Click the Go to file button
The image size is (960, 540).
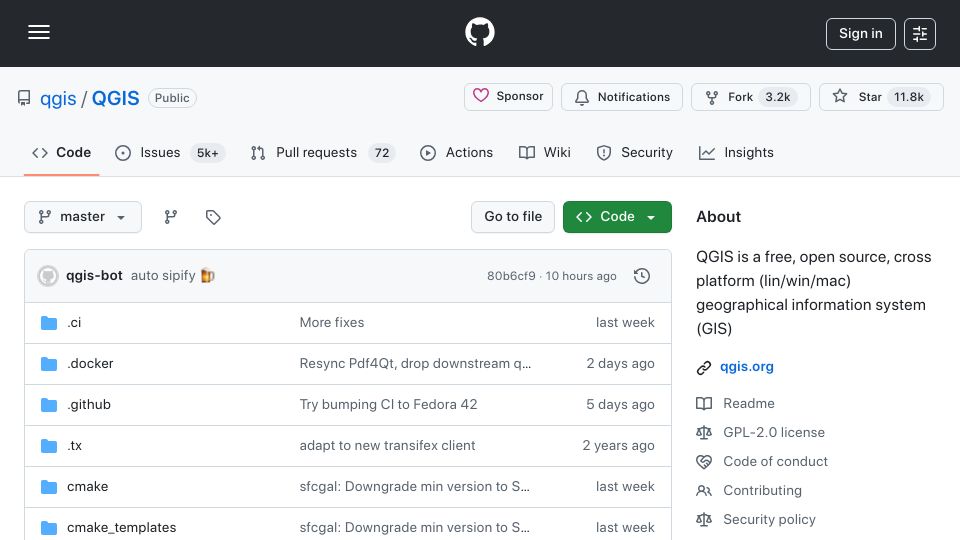512,217
